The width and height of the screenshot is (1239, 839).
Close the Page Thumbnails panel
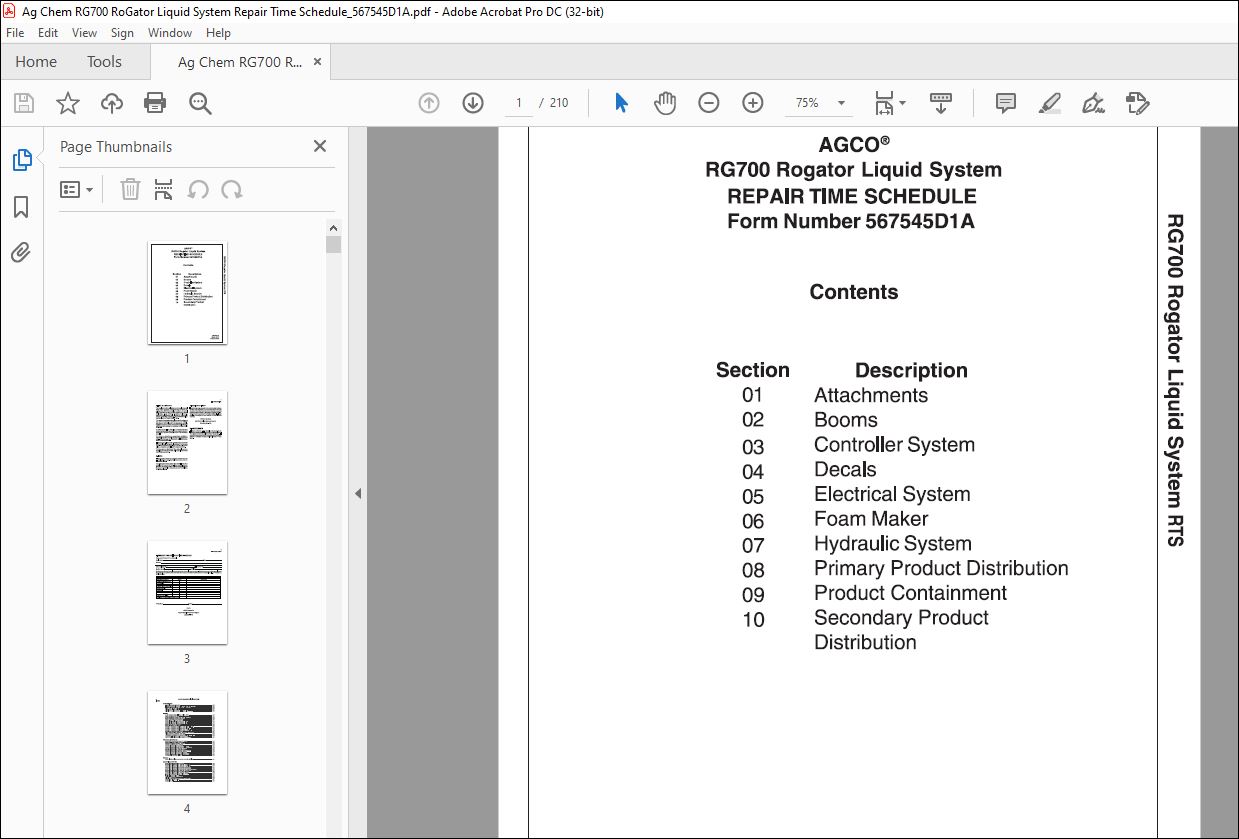point(320,146)
